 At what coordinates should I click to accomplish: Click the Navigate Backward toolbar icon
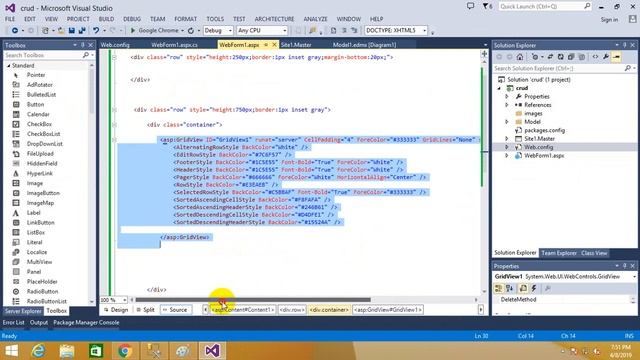pyautogui.click(x=15, y=31)
